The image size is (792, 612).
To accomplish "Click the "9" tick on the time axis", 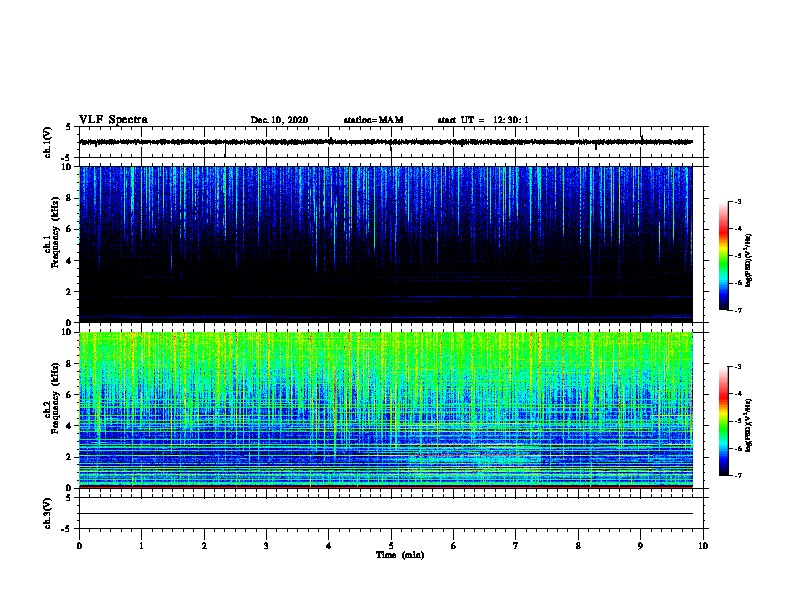I will tap(640, 546).
